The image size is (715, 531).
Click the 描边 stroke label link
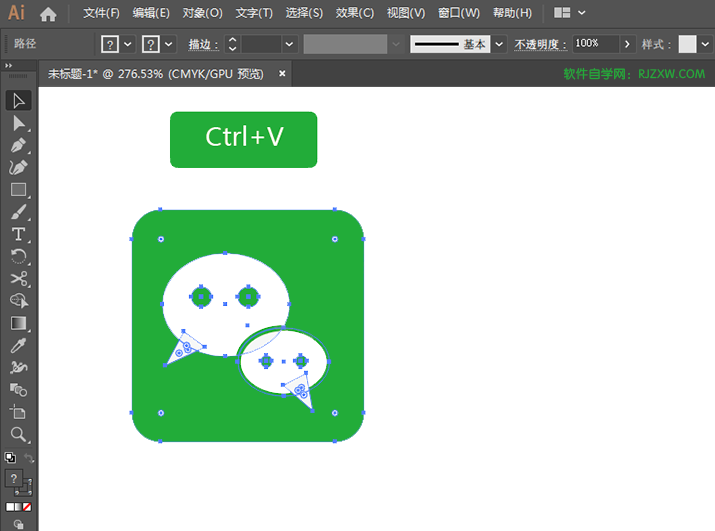[x=203, y=44]
